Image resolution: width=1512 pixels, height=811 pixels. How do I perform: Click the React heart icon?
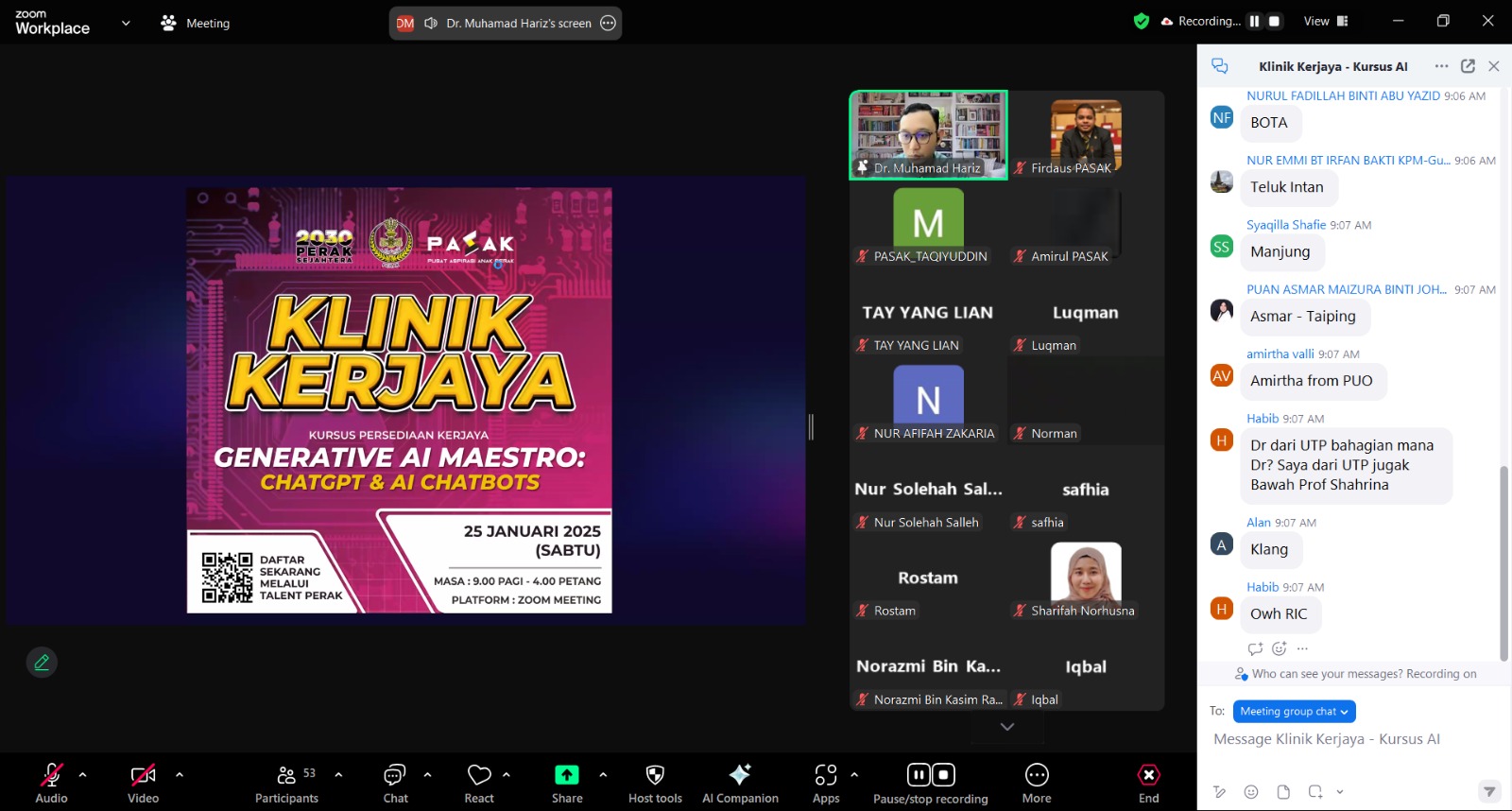(x=479, y=775)
